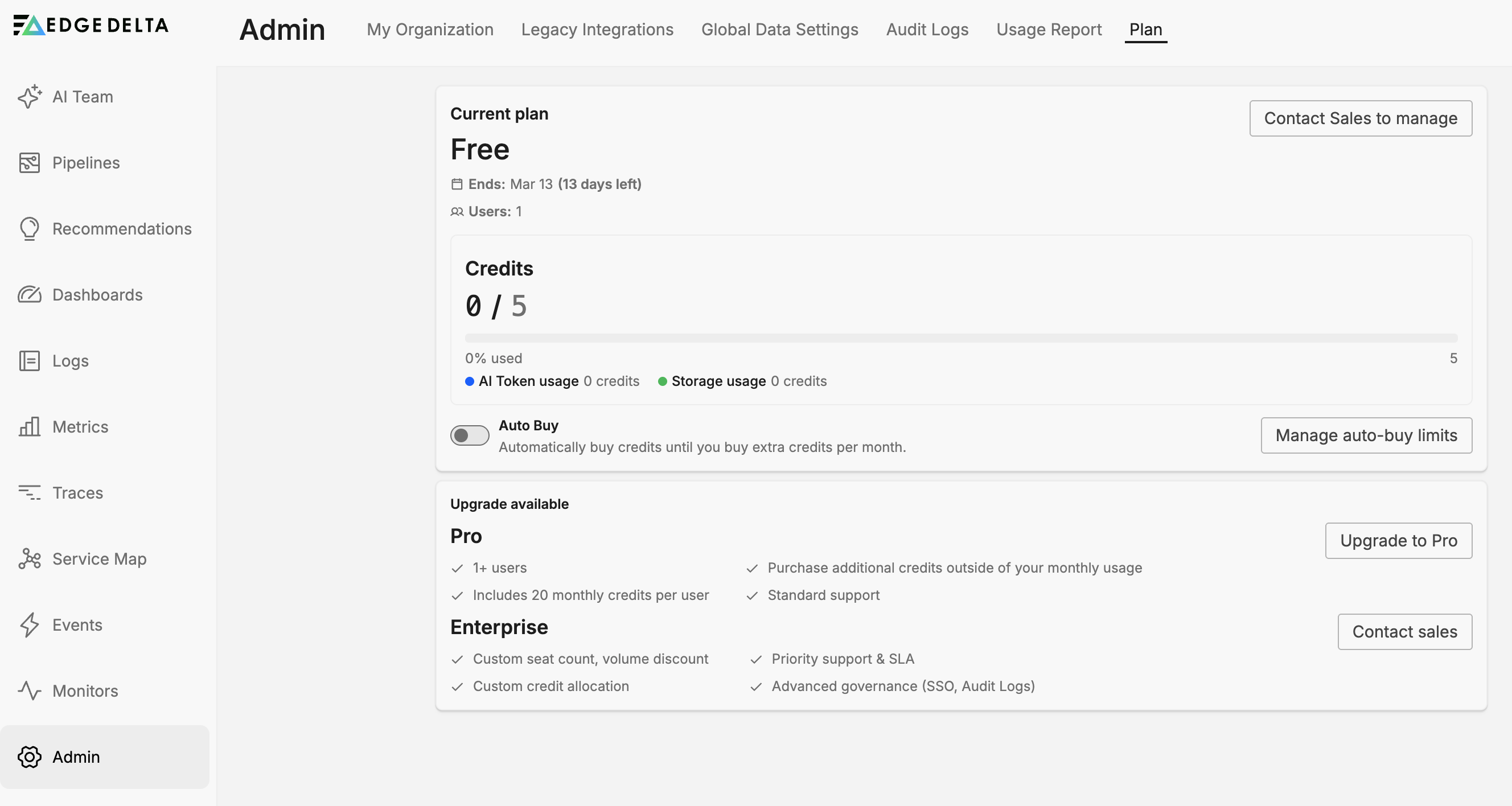1512x806 pixels.
Task: Open Traces from the sidebar
Action: click(30, 493)
